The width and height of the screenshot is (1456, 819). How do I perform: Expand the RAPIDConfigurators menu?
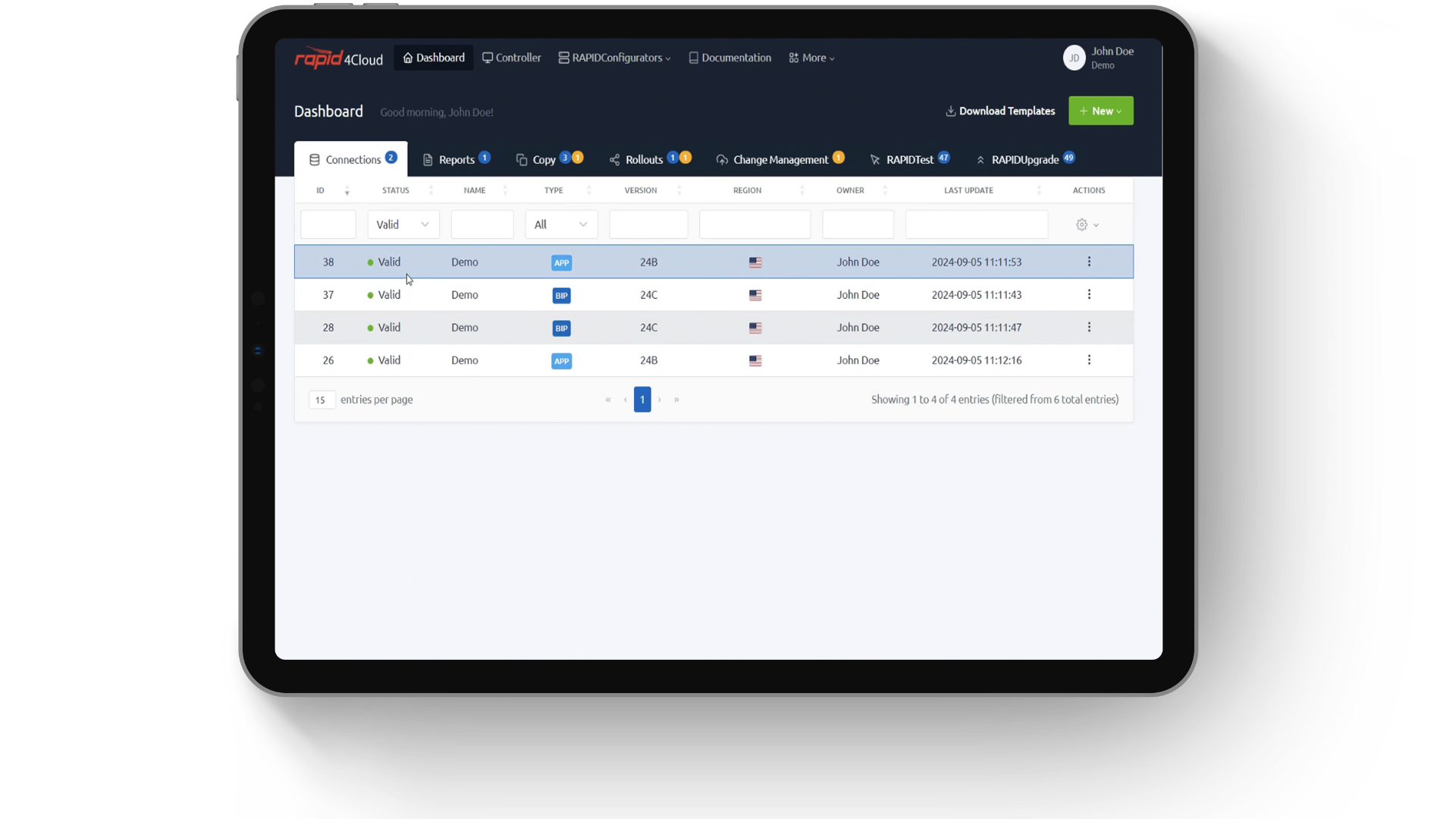[614, 58]
